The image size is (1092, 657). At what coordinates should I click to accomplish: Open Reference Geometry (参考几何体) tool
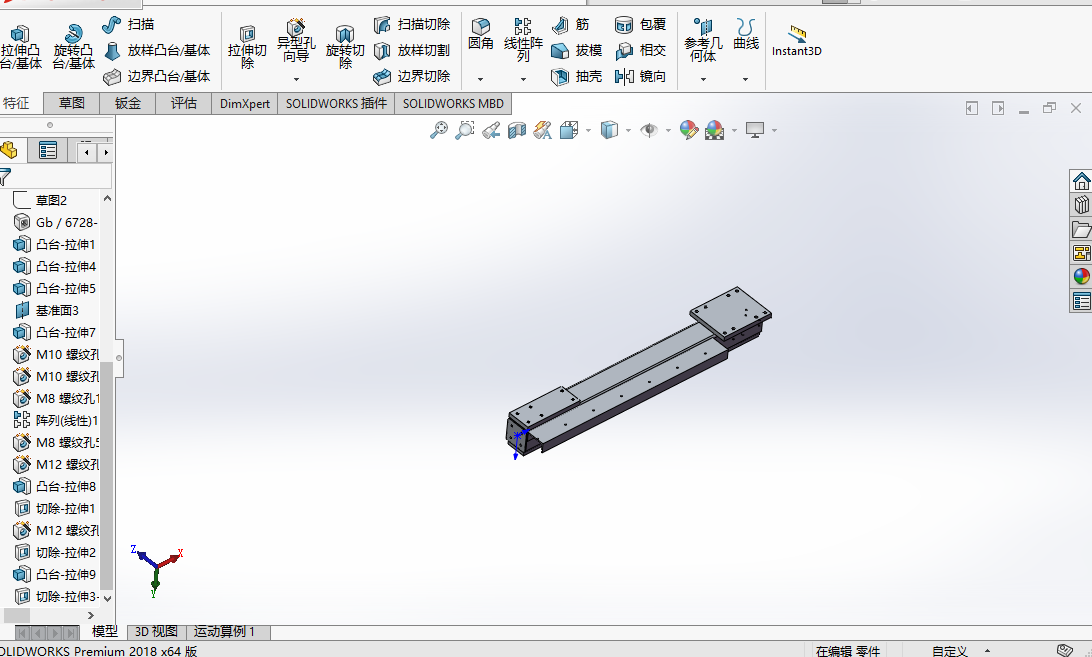click(x=703, y=40)
